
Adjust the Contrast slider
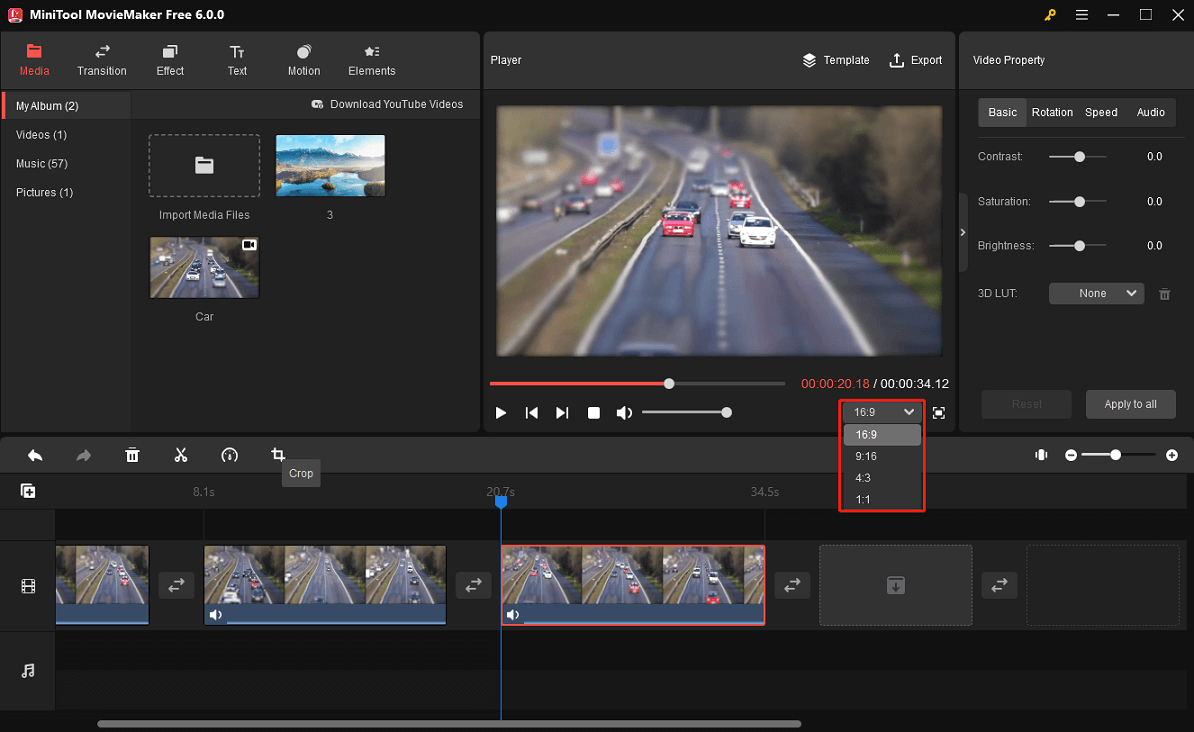pyautogui.click(x=1077, y=157)
